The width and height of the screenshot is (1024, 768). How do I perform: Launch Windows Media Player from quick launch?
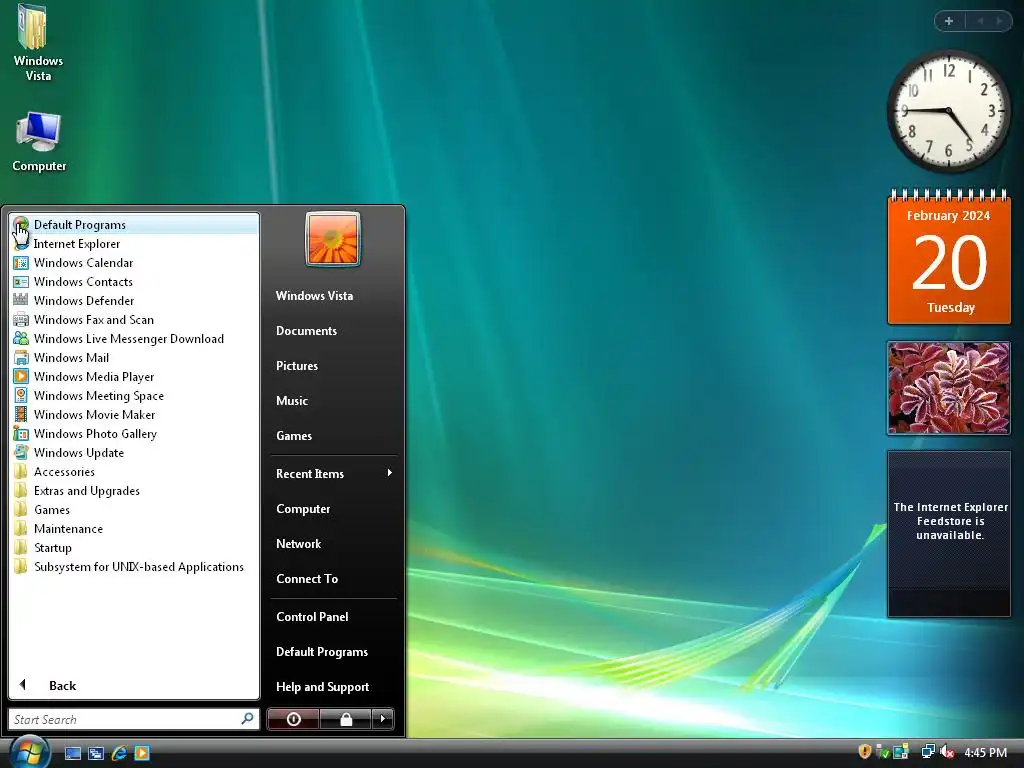pos(142,753)
